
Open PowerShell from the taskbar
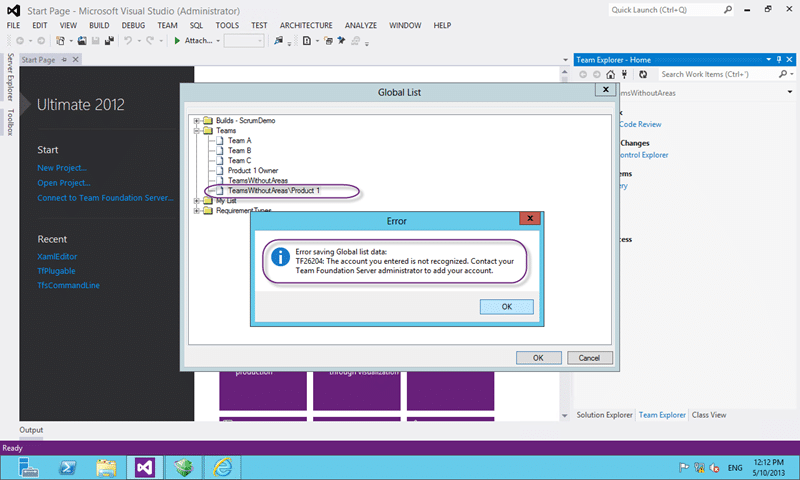tap(67, 467)
